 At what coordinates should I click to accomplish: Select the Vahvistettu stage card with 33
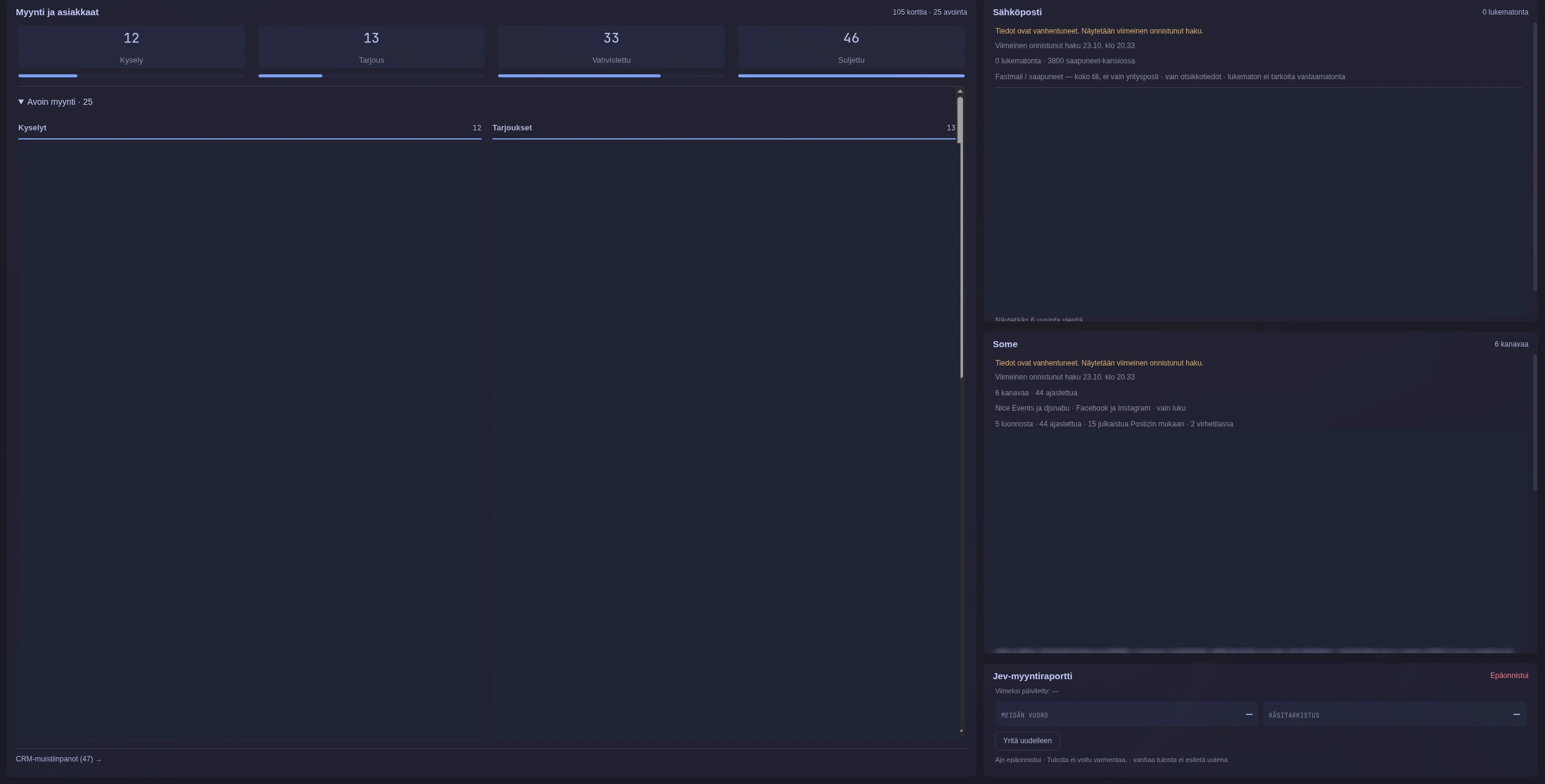point(611,47)
